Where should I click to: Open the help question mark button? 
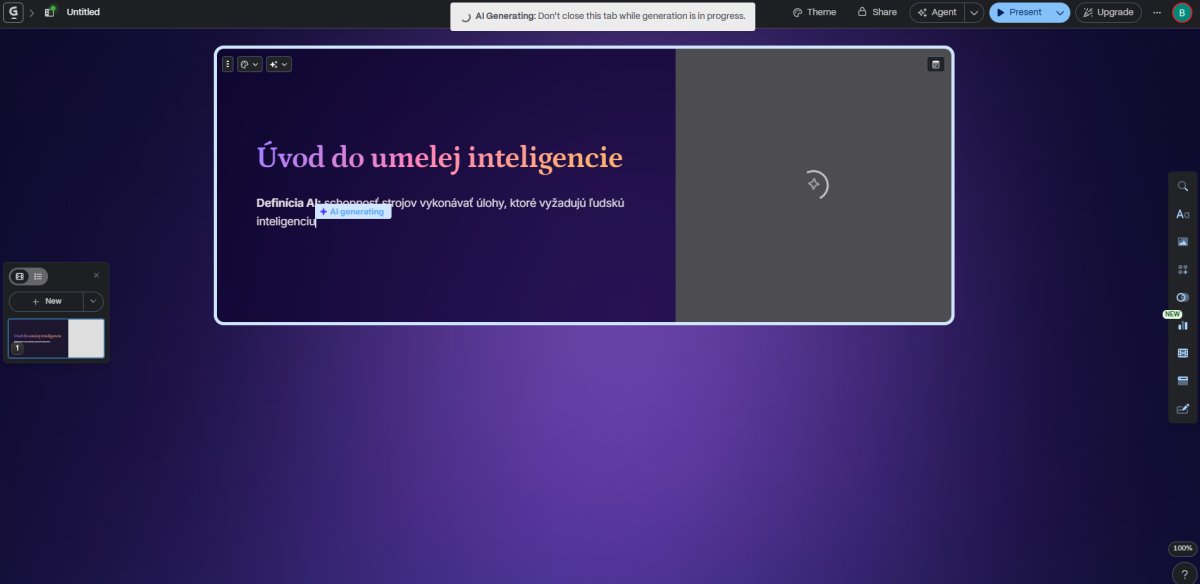coord(1184,574)
